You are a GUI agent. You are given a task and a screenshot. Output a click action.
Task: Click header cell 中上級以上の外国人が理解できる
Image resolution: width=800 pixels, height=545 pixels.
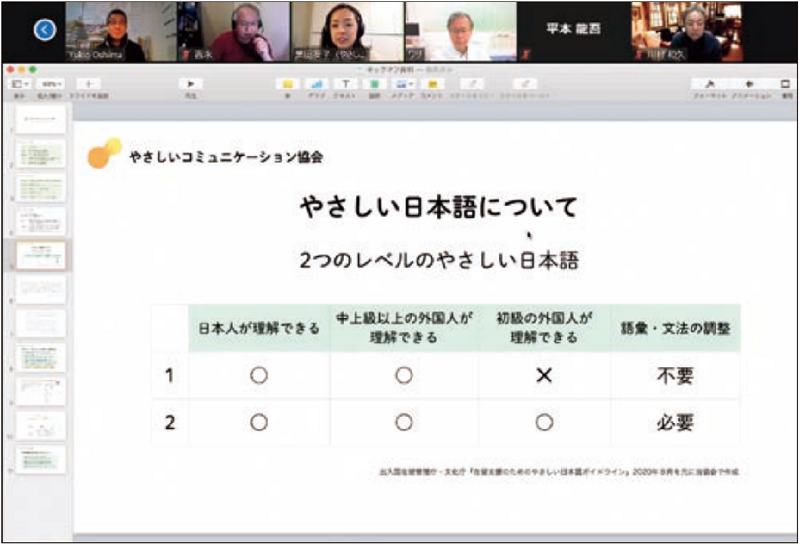point(404,328)
